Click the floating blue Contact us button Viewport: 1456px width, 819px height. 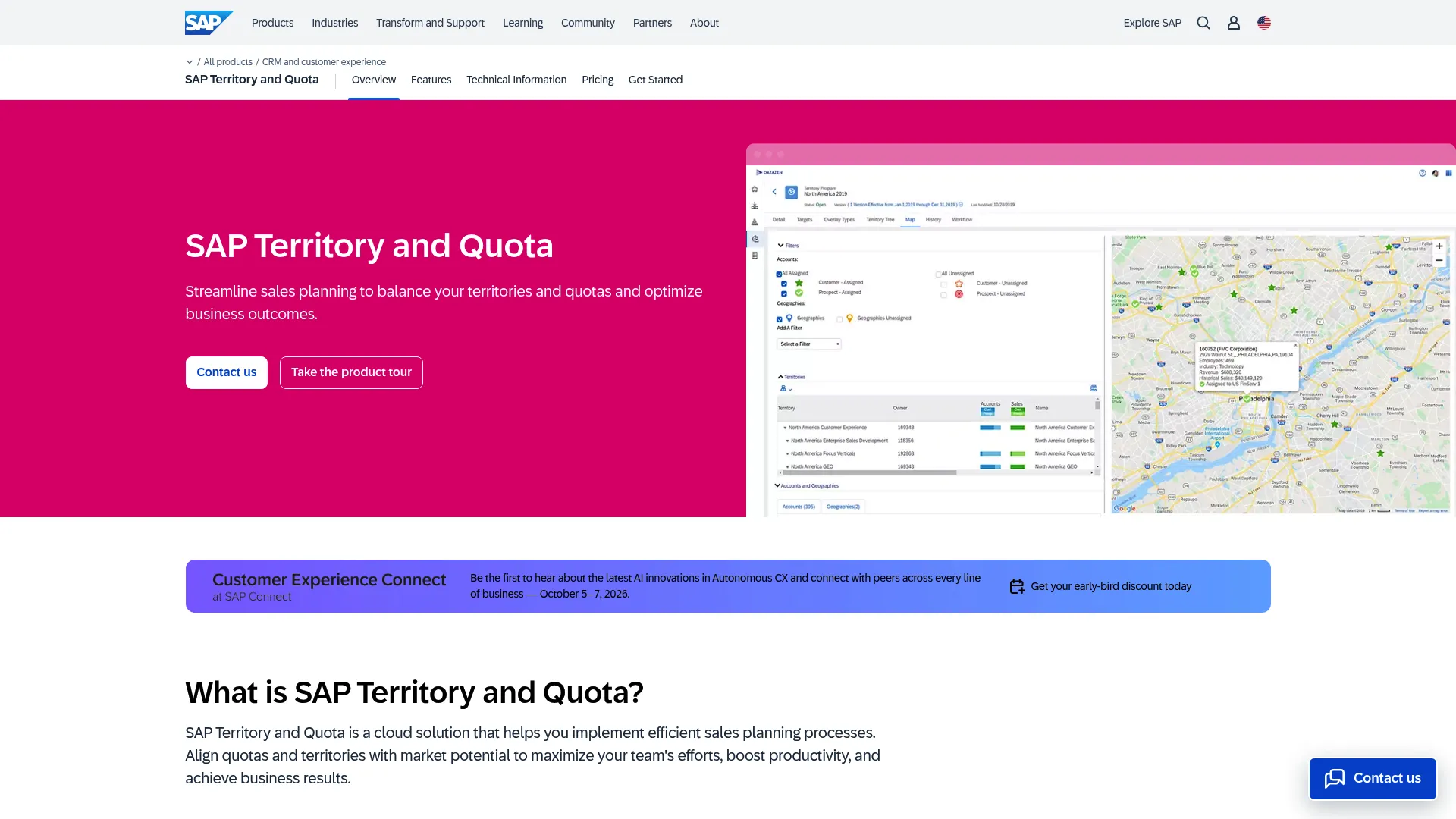pyautogui.click(x=1373, y=778)
